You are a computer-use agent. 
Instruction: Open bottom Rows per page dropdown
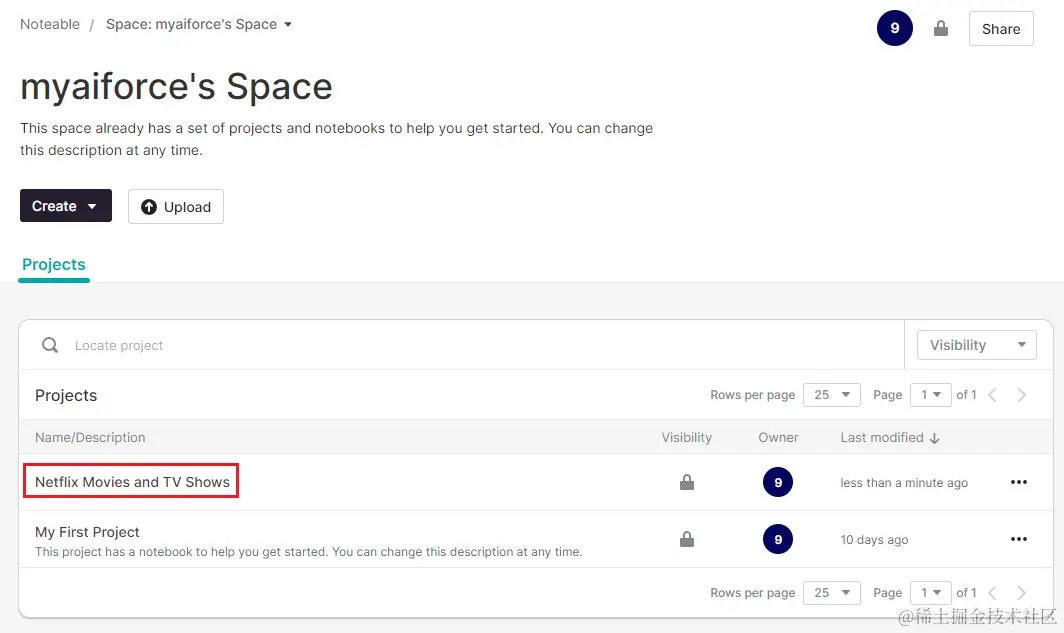click(x=831, y=592)
